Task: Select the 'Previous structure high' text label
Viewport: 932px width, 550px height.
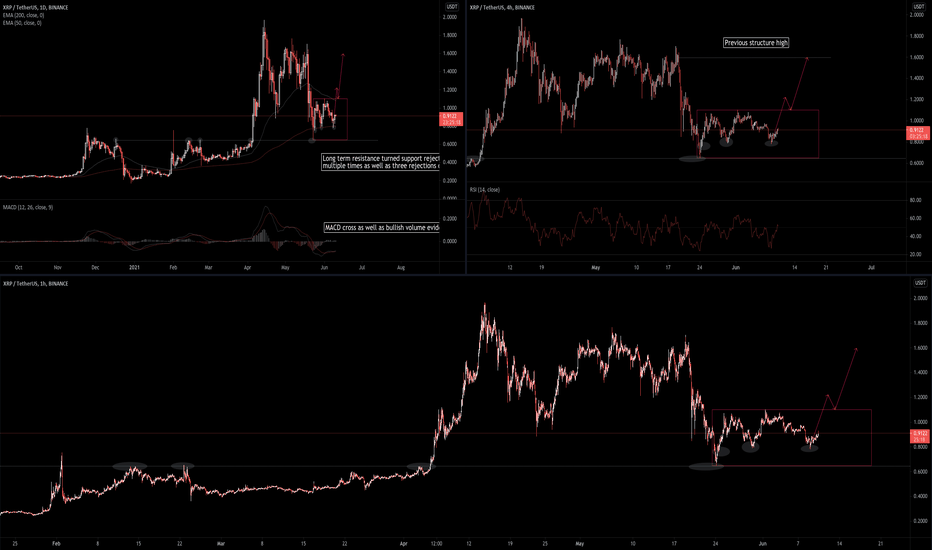Action: [x=756, y=43]
